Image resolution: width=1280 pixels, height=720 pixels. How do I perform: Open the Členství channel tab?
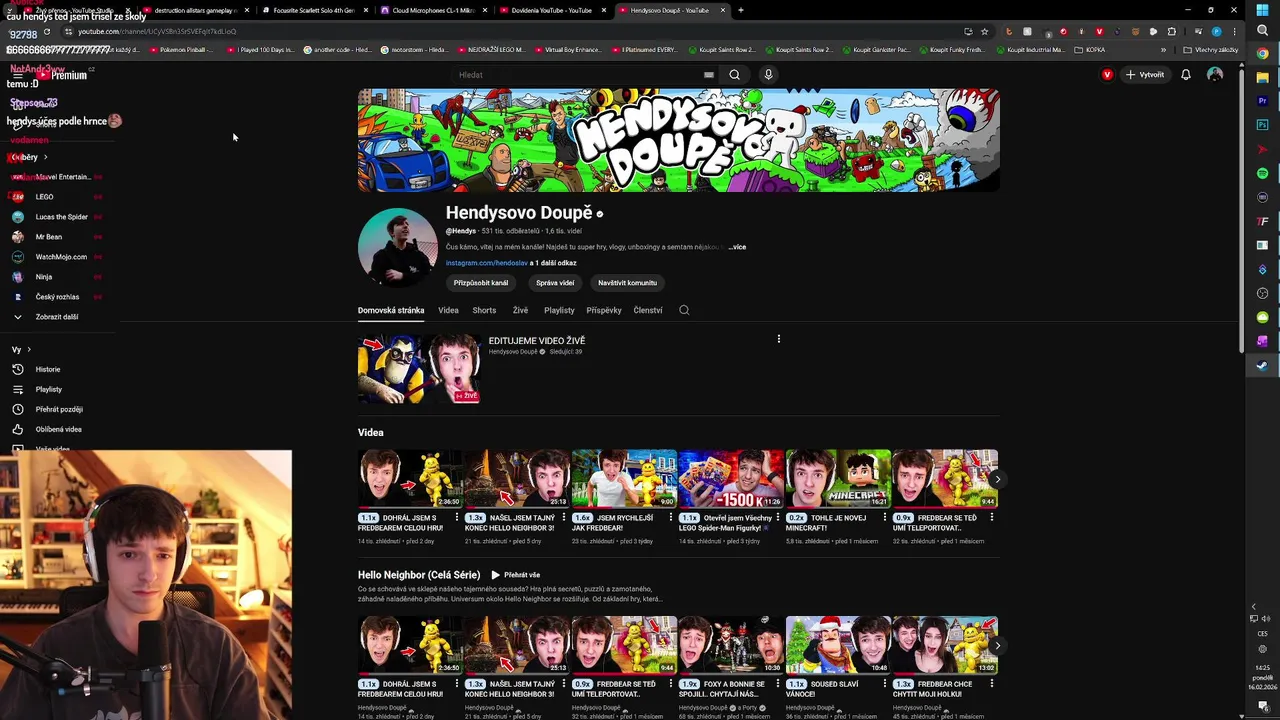pyautogui.click(x=648, y=310)
